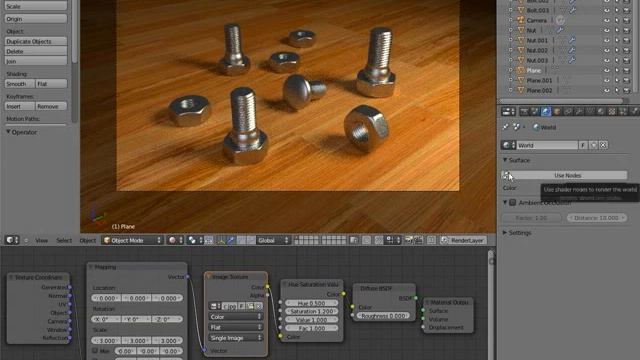Click the World name input field
Image resolution: width=640 pixels, height=360 pixels.
click(x=547, y=145)
